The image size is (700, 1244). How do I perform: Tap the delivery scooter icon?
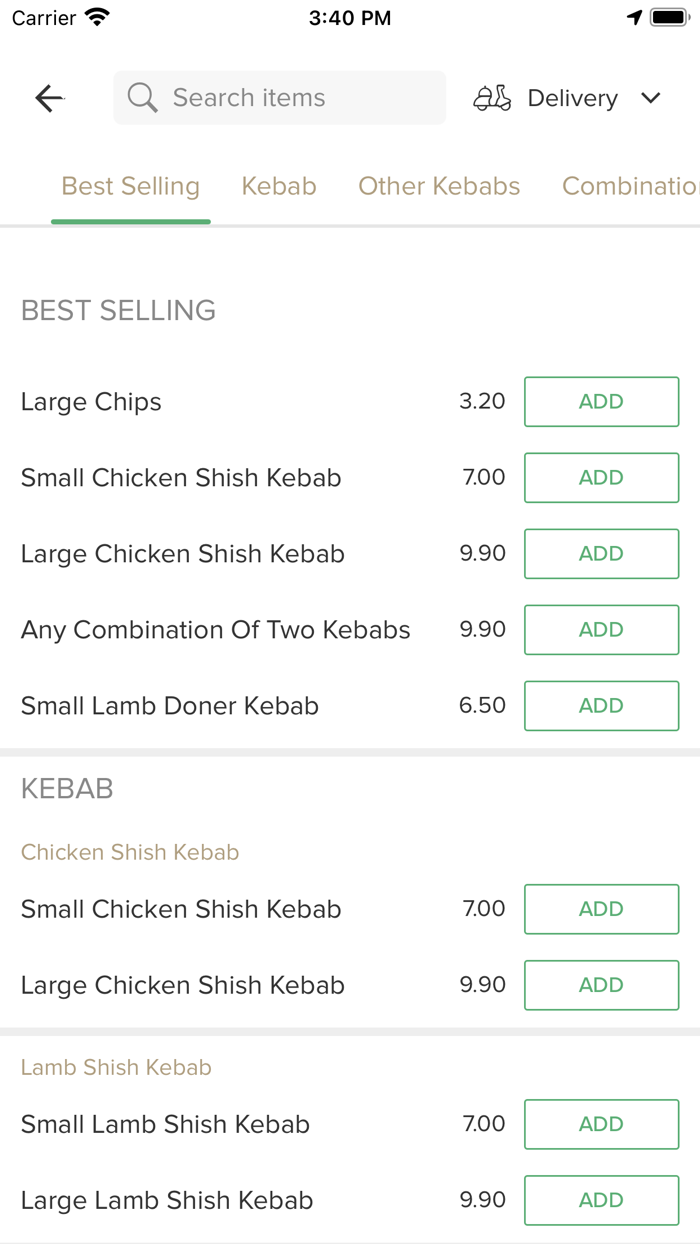click(x=491, y=98)
